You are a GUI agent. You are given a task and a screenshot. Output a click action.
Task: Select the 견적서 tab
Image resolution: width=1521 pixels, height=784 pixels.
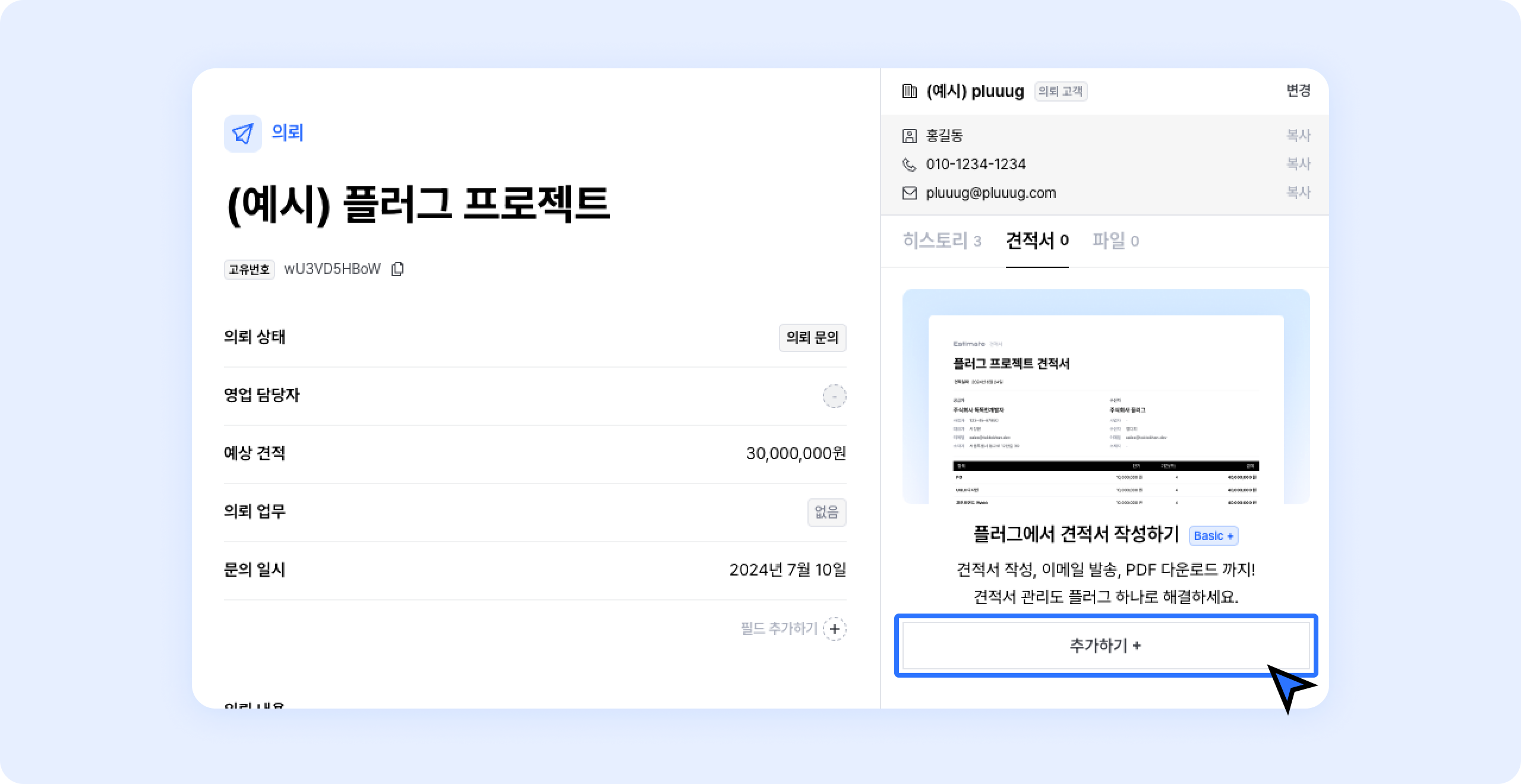[1037, 241]
